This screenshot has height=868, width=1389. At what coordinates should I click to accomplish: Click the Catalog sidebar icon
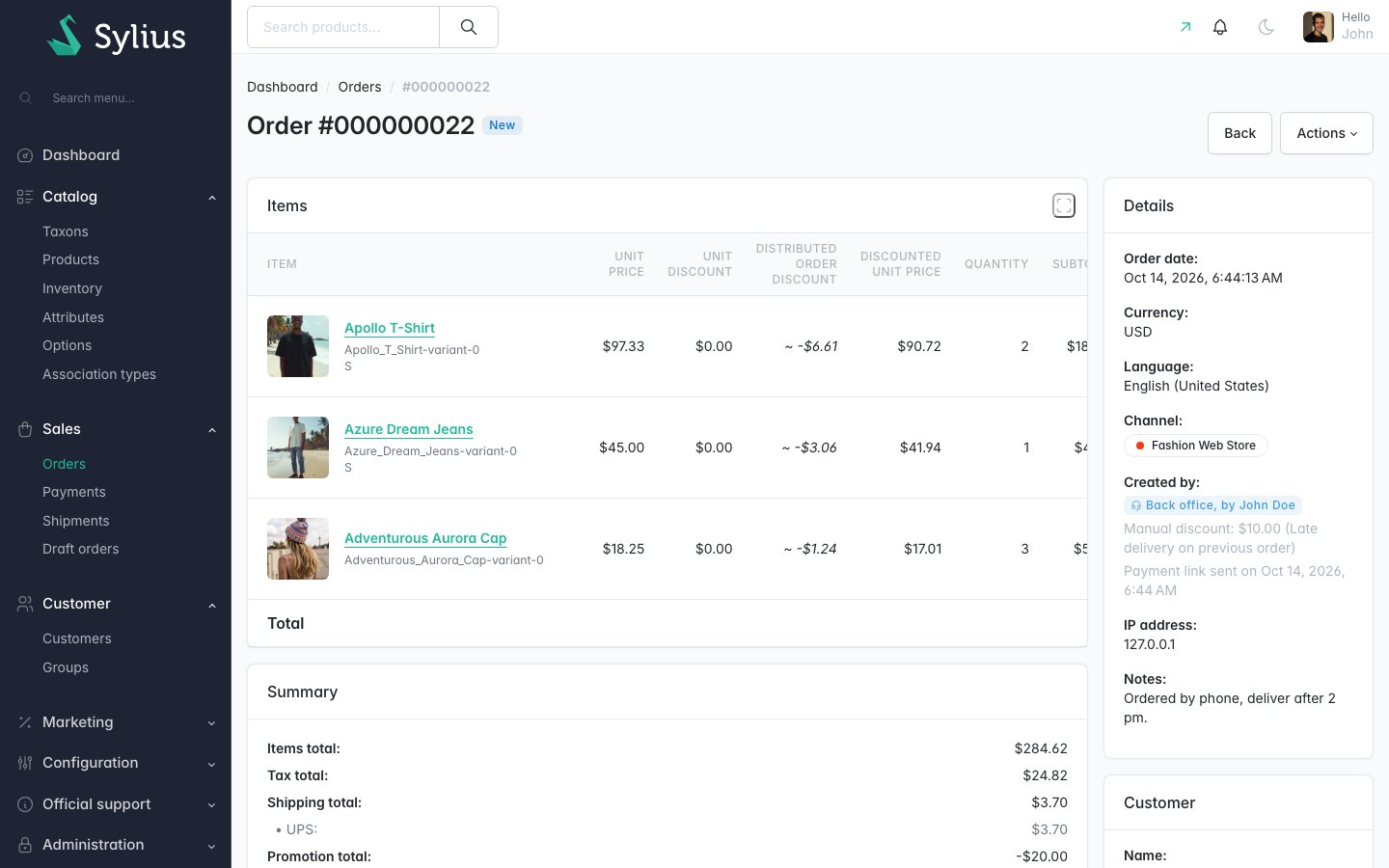pos(25,197)
